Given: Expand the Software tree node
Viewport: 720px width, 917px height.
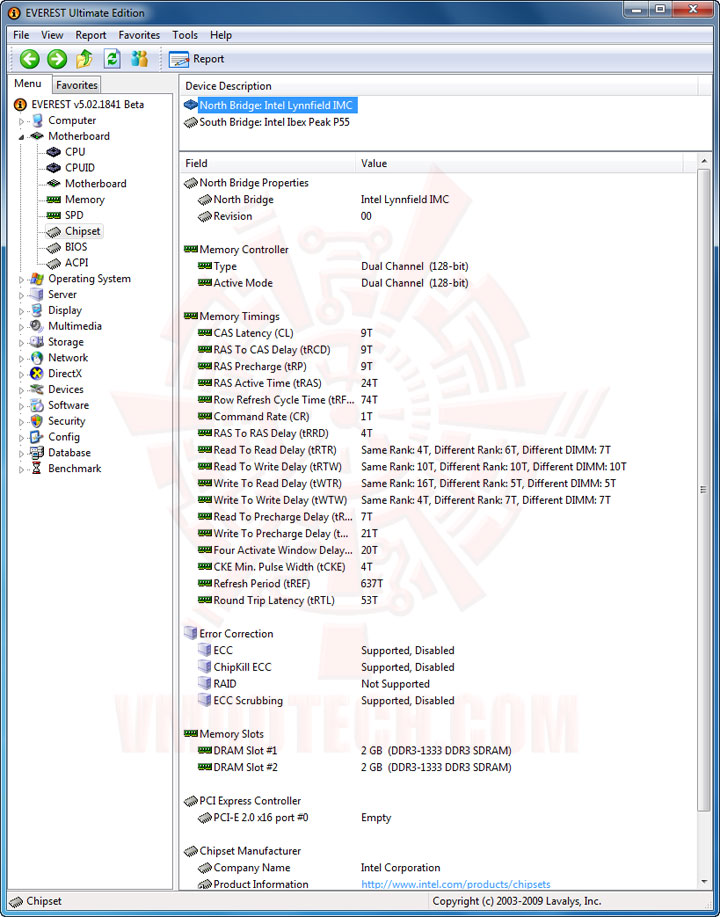Looking at the screenshot, I should [x=22, y=406].
